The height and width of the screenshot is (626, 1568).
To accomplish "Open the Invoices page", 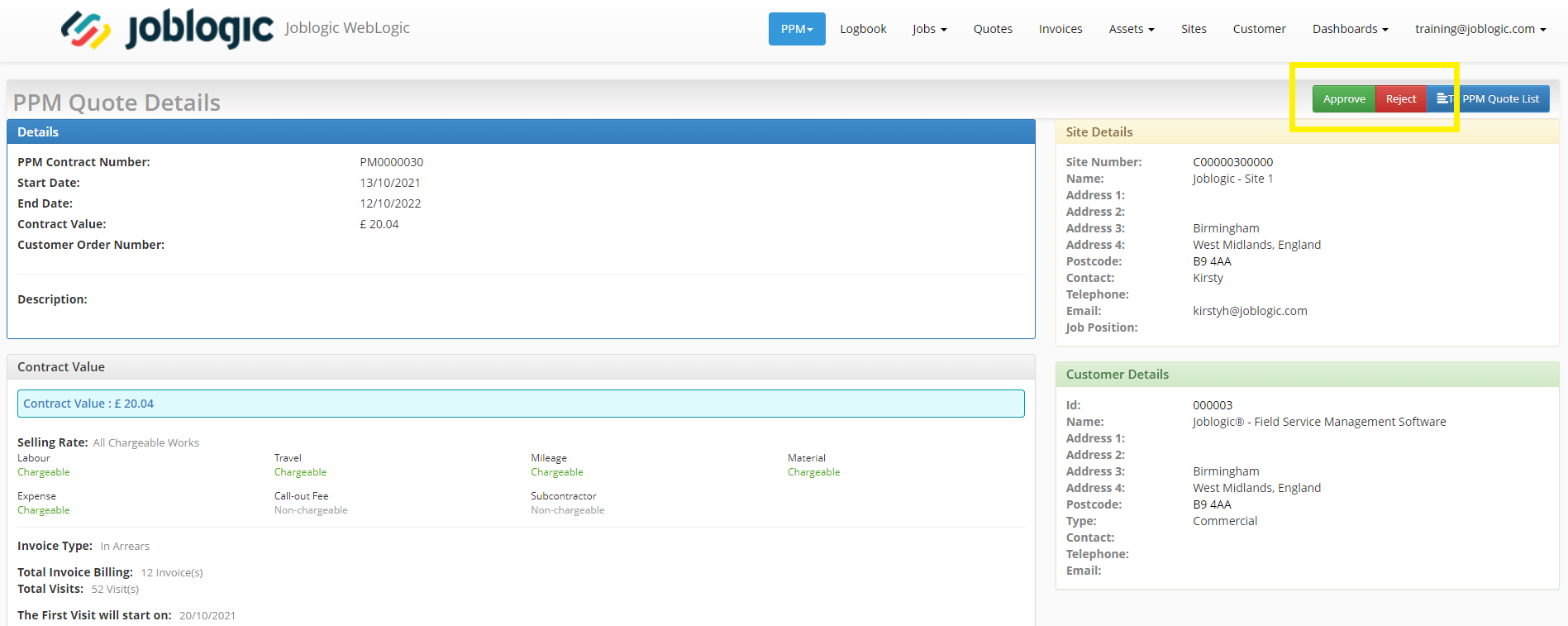I will click(1060, 29).
